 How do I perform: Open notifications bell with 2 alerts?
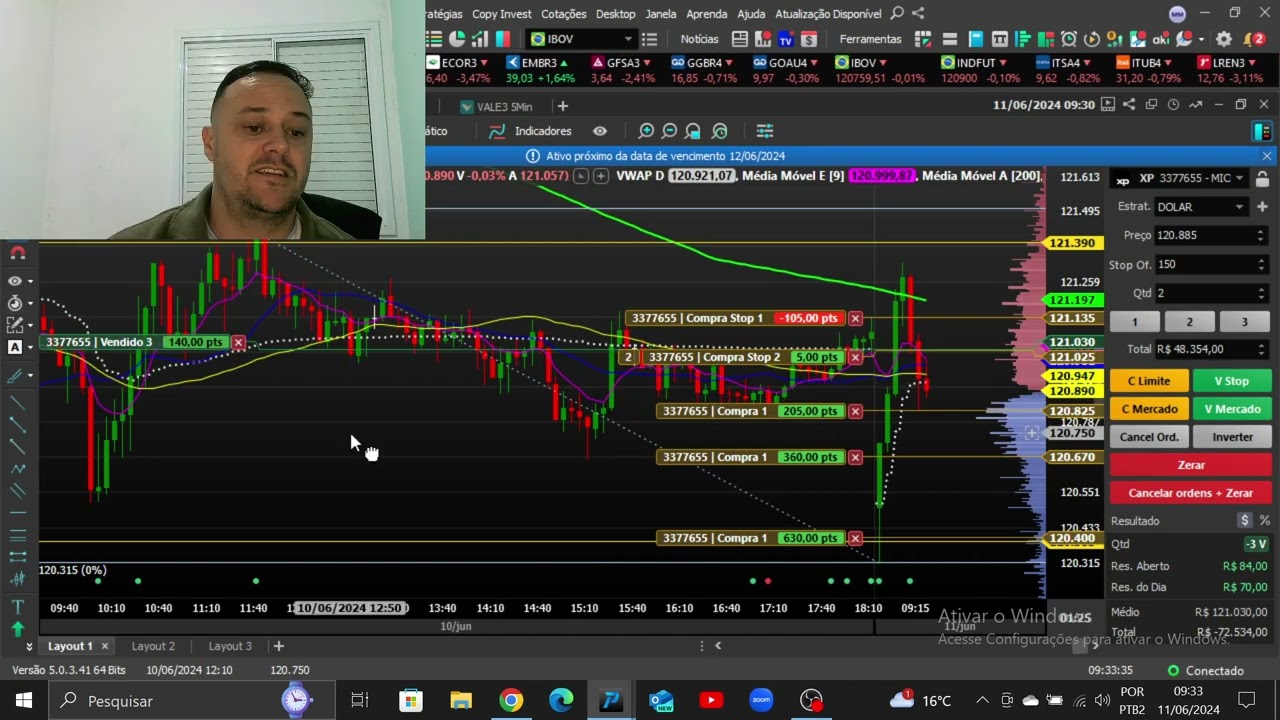point(1254,39)
